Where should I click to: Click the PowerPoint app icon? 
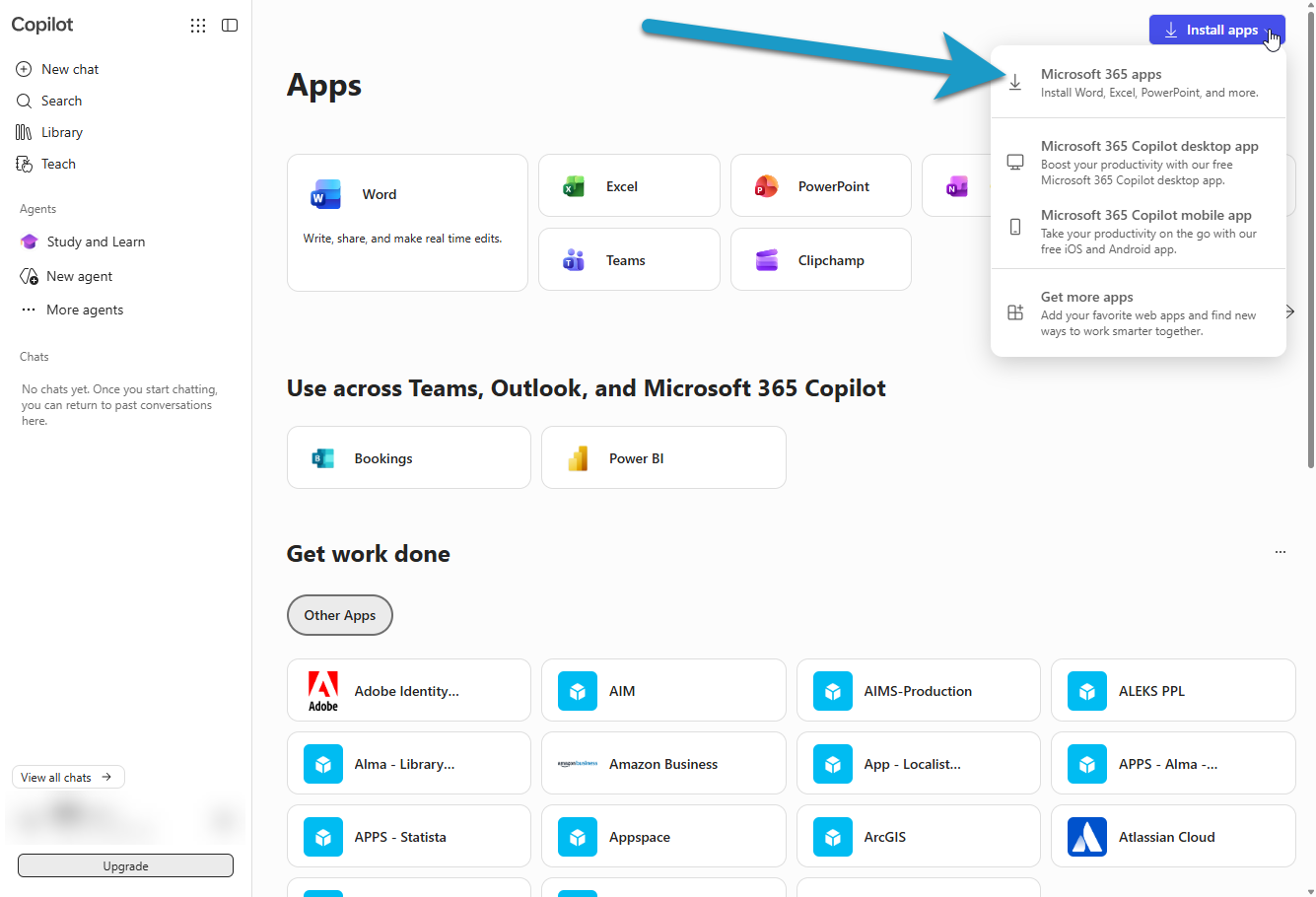766,186
